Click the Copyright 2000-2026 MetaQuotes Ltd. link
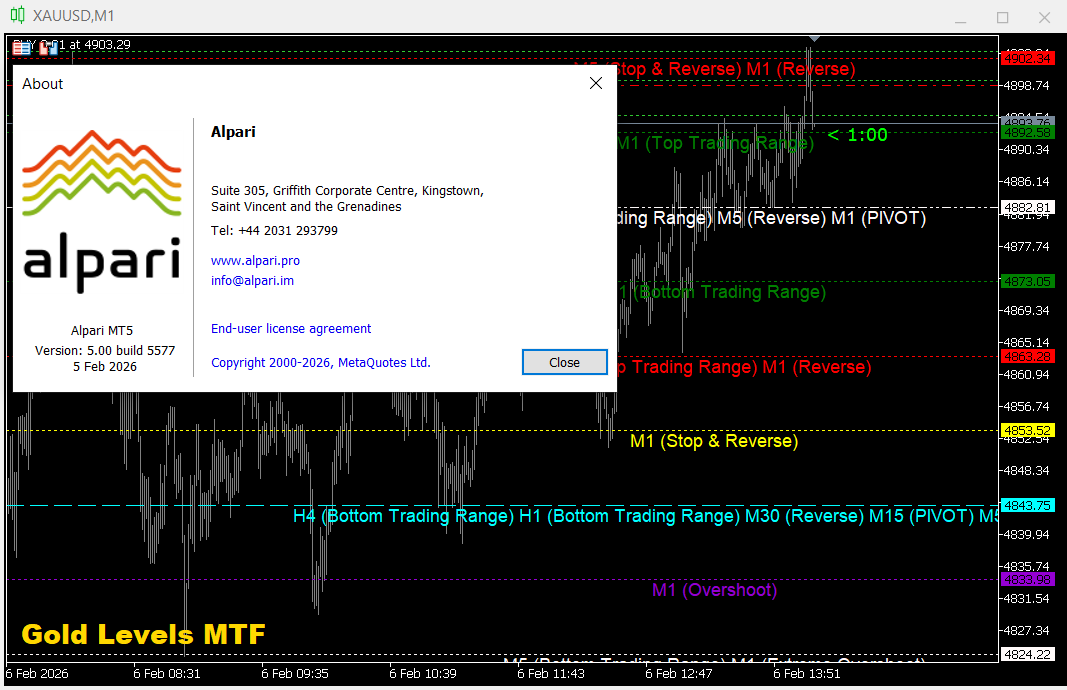Viewport: 1067px width, 690px height. [321, 363]
